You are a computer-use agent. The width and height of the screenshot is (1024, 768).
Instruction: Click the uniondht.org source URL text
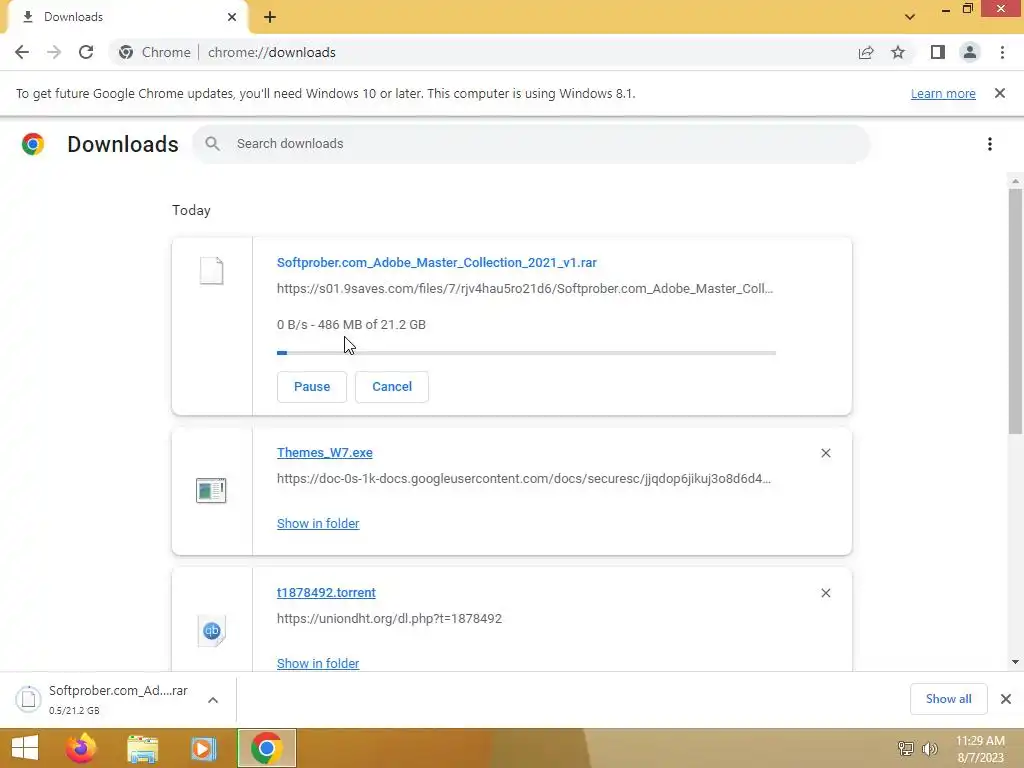click(389, 618)
